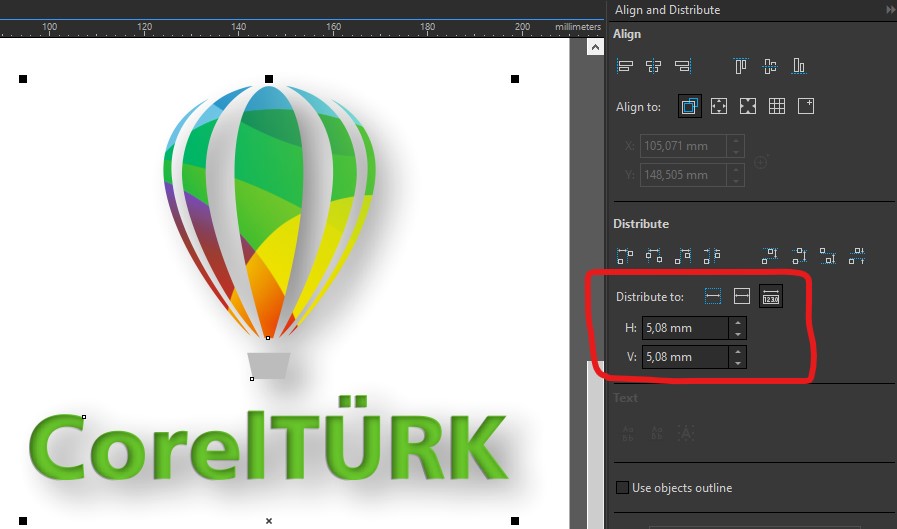Click the Align bottom icon

[799, 66]
